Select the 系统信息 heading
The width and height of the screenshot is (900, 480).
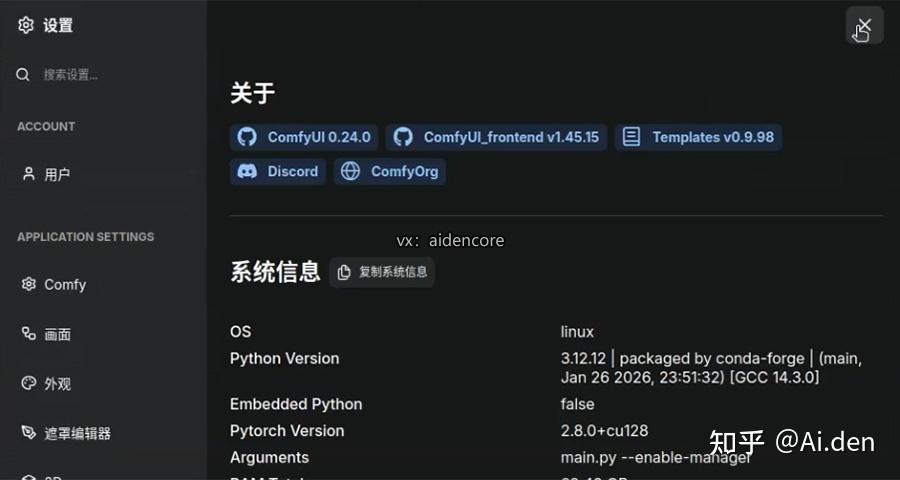[x=276, y=272]
